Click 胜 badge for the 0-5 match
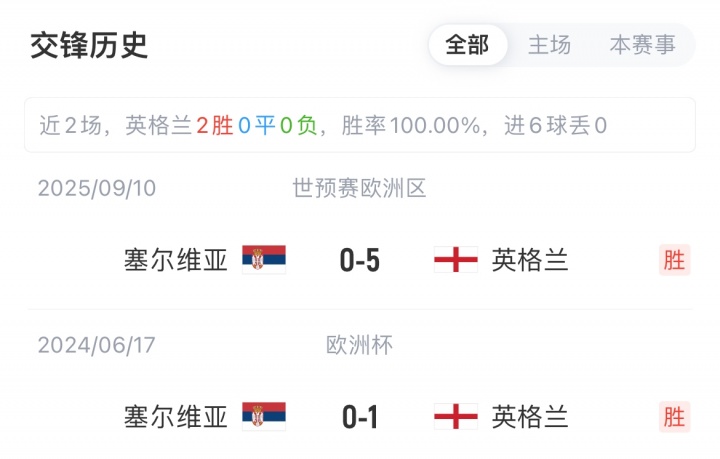This screenshot has height=459, width=720. (674, 260)
